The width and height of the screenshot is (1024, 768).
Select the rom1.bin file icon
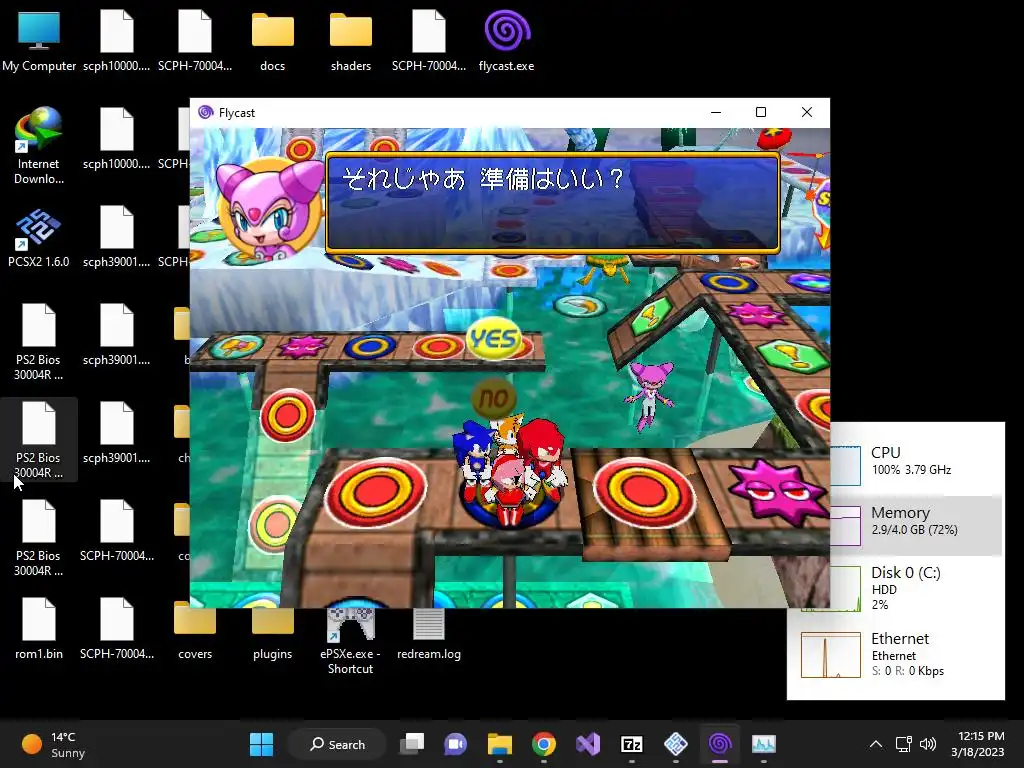click(x=39, y=630)
